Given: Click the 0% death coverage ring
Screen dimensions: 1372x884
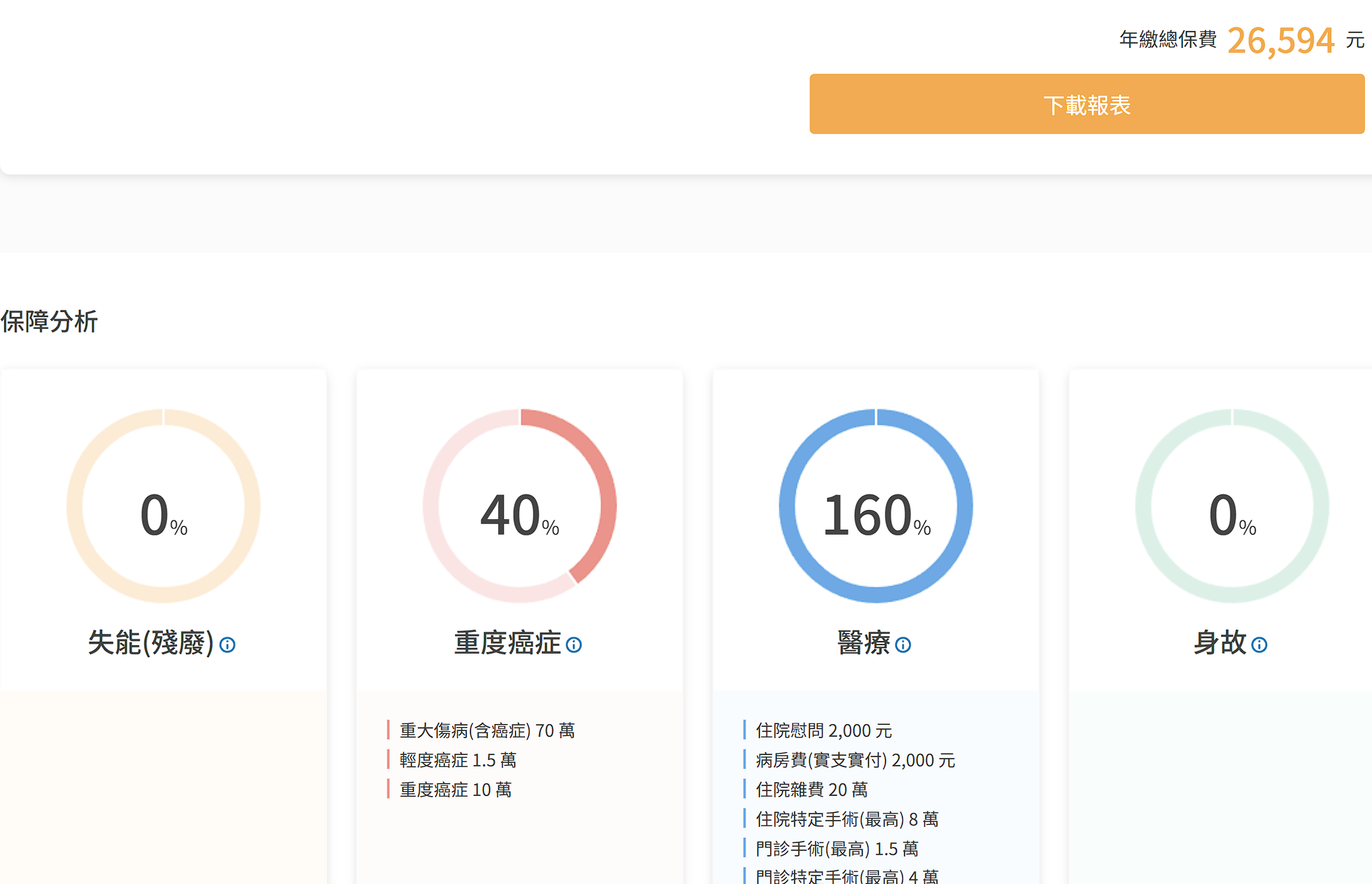Looking at the screenshot, I should [x=1232, y=506].
